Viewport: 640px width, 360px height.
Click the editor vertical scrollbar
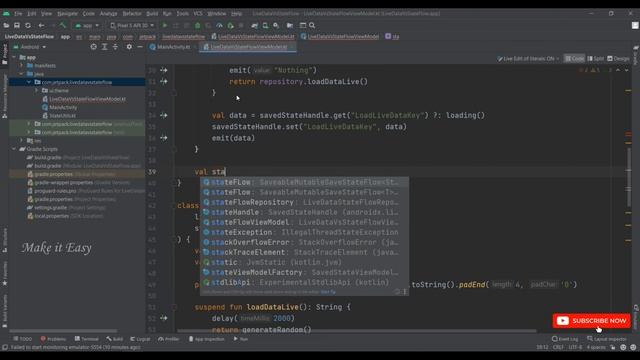[x=629, y=176]
